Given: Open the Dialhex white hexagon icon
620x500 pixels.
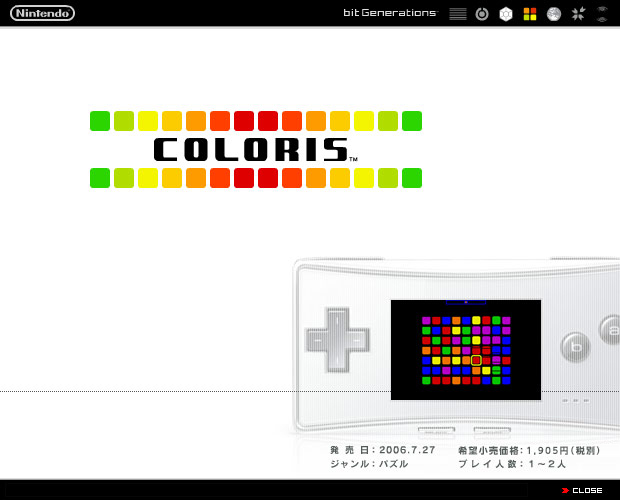Looking at the screenshot, I should point(507,14).
